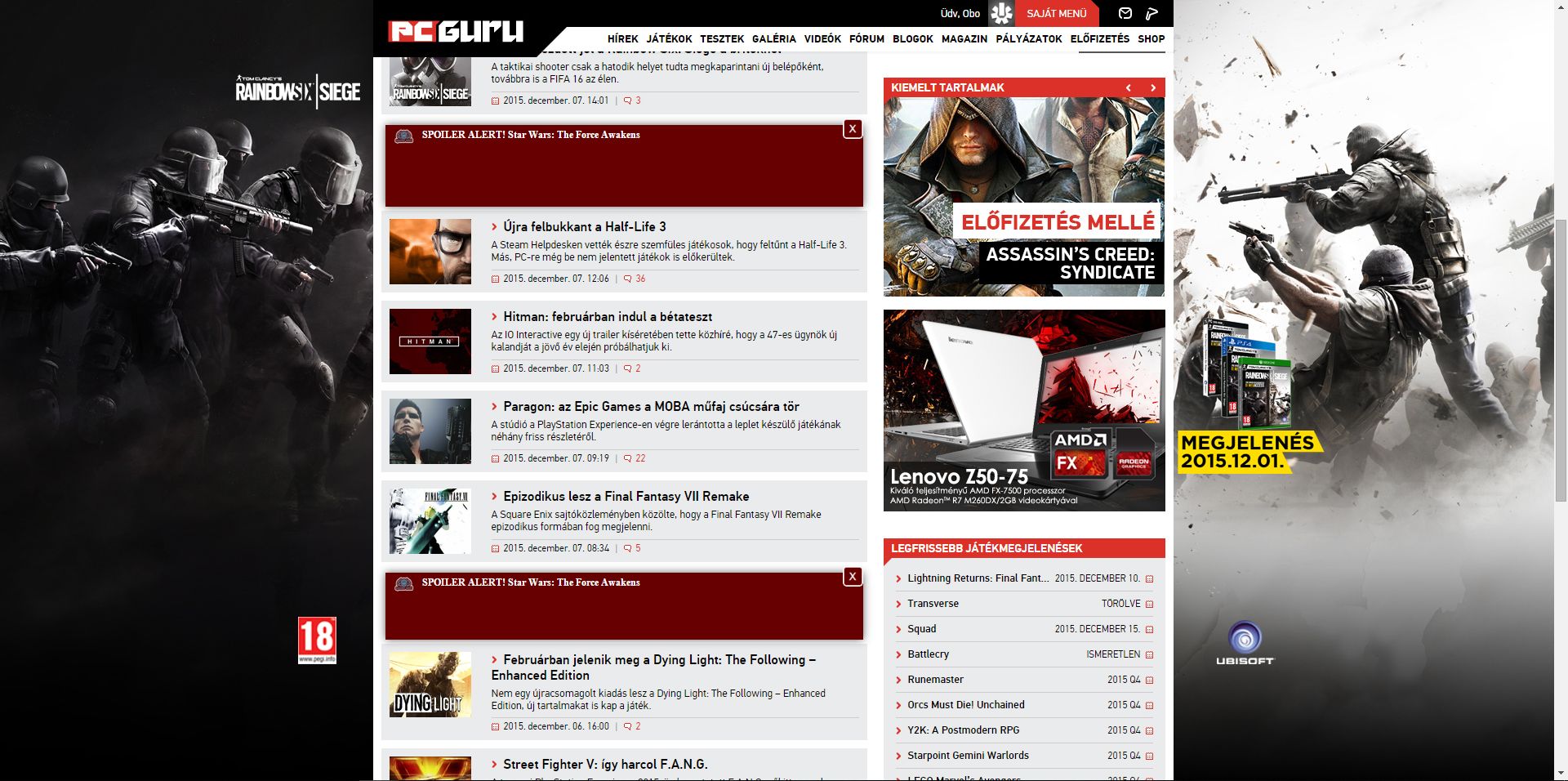Open comments icon on Paragon article
1568x781 pixels.
pyautogui.click(x=627, y=458)
